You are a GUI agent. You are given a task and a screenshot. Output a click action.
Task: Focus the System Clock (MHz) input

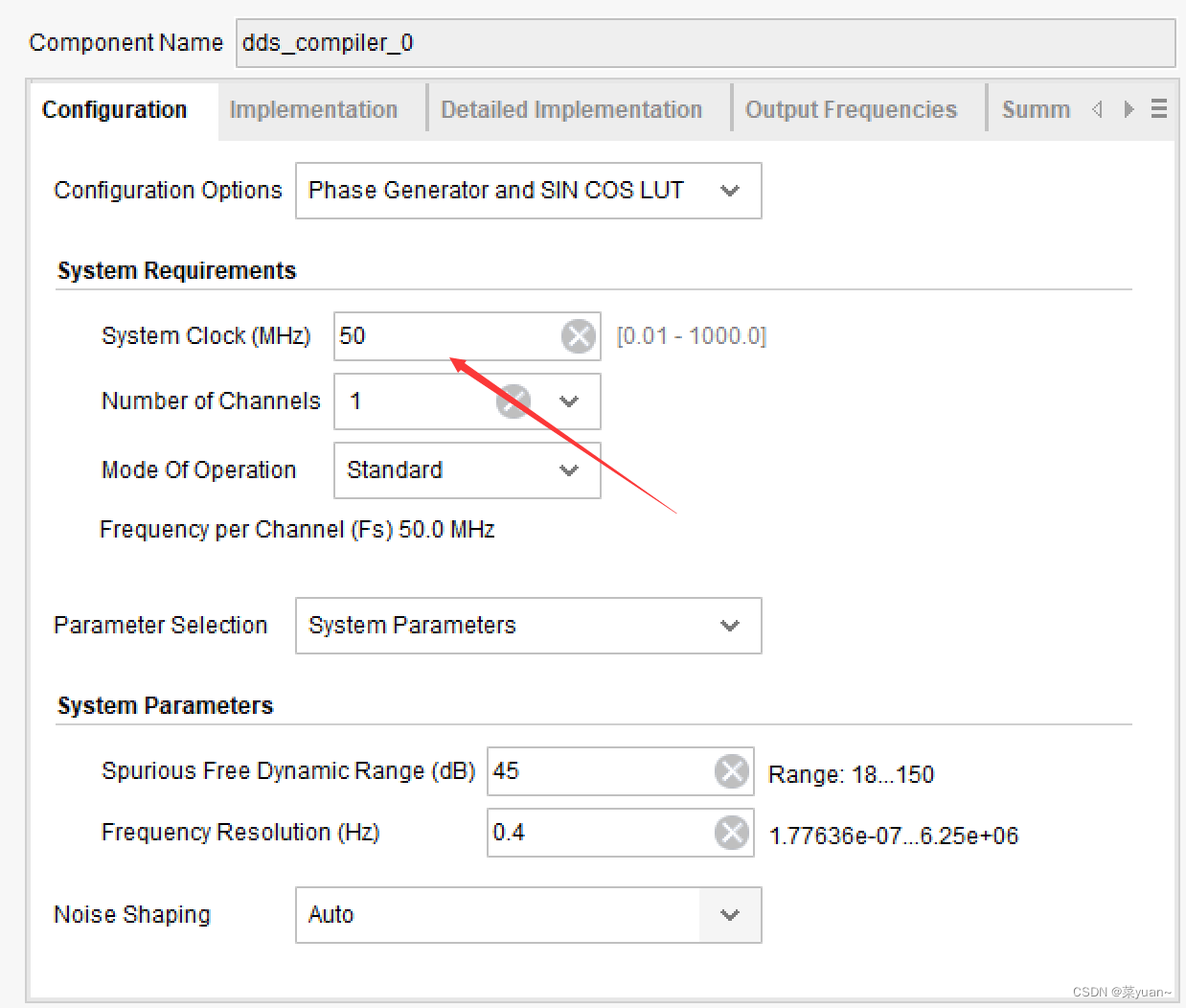[445, 336]
